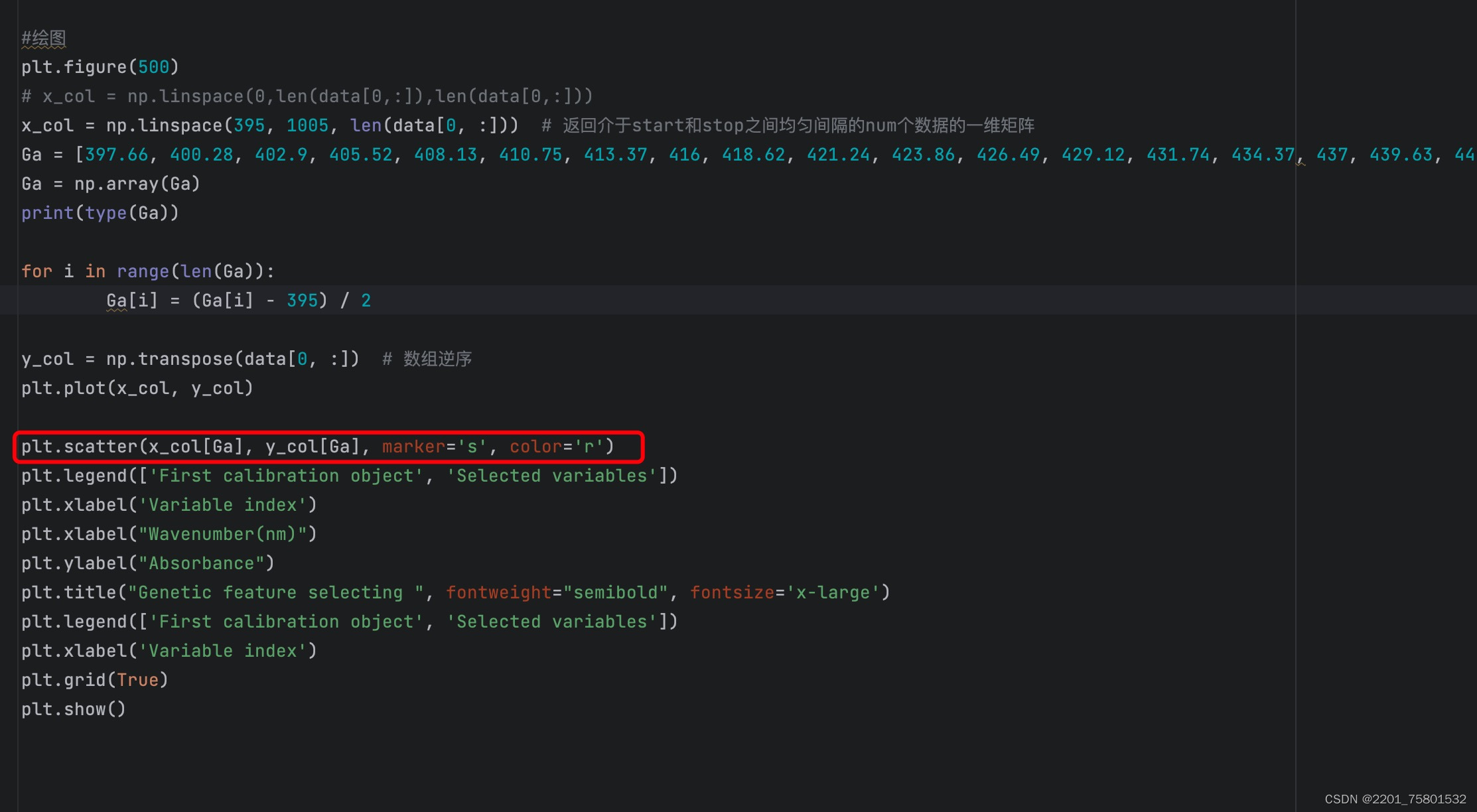The width and height of the screenshot is (1477, 812).
Task: Click the plt.show() call
Action: [x=73, y=709]
